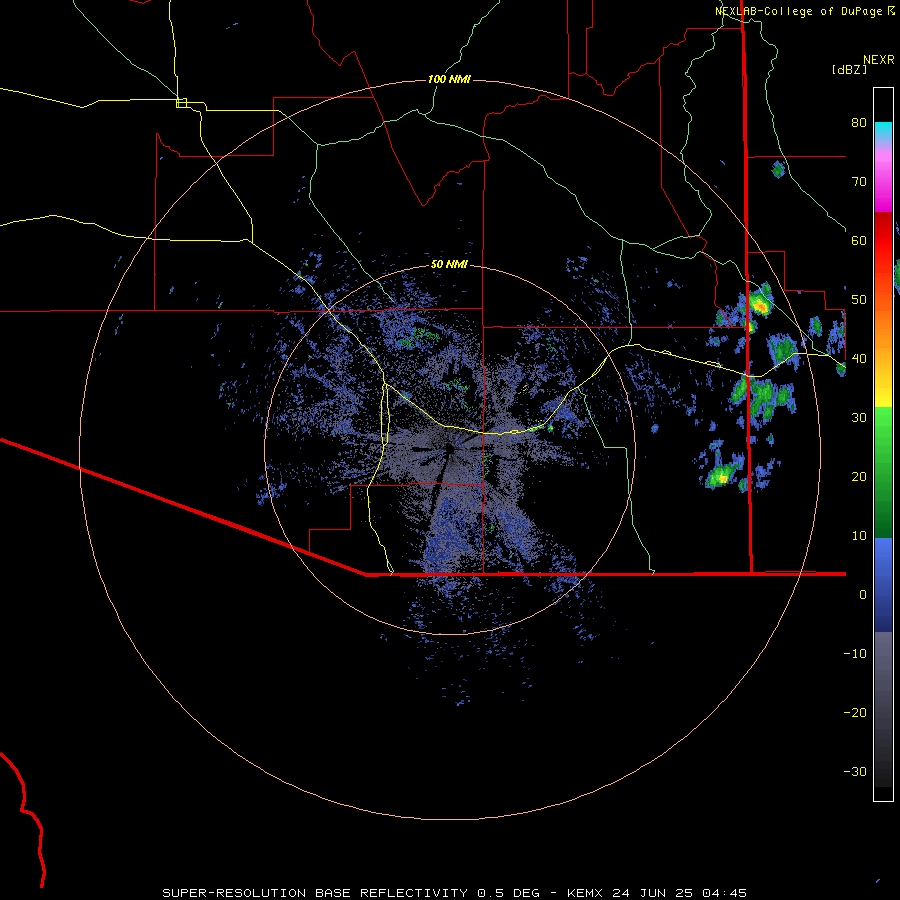Select the 50 NMI range ring label

pos(449,264)
